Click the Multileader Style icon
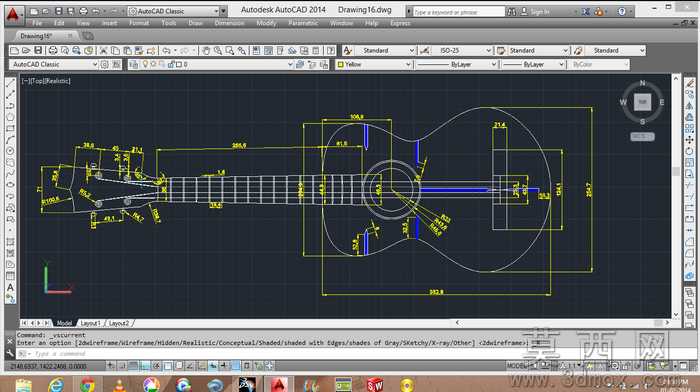This screenshot has height=392, width=700. (578, 50)
